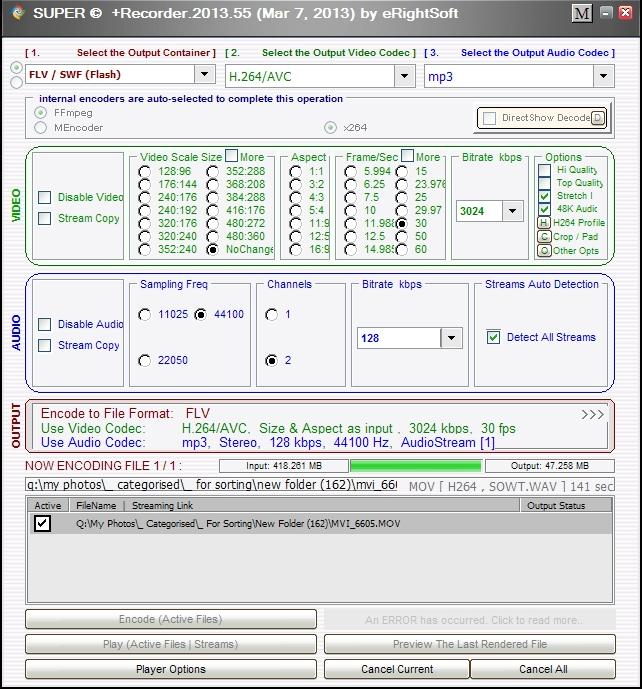
Task: Enable the Hi Quality option
Action: tap(544, 170)
